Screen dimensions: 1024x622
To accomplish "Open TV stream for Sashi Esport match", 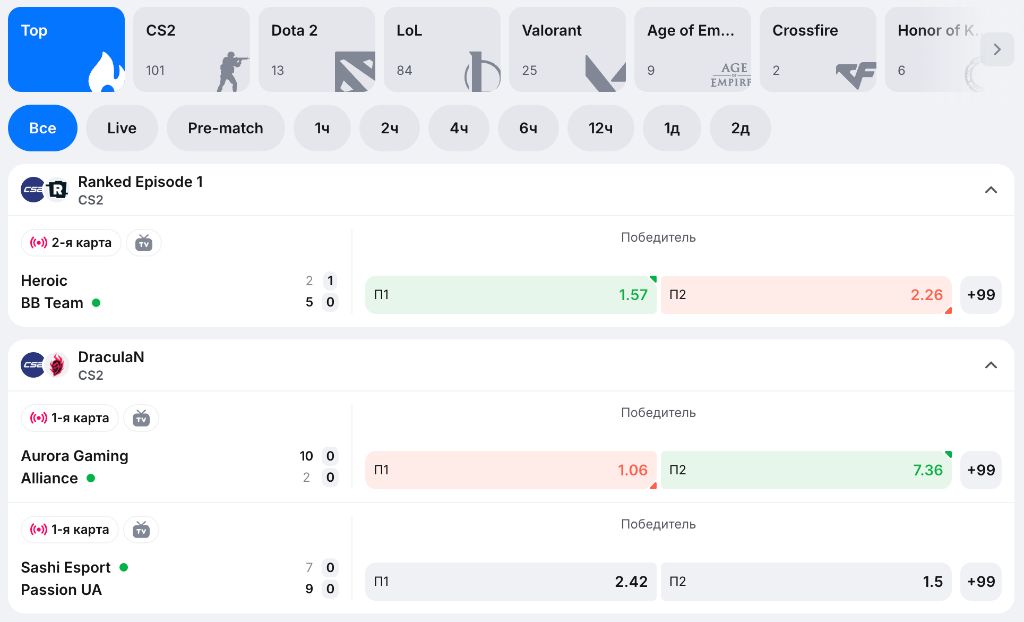I will coord(141,530).
